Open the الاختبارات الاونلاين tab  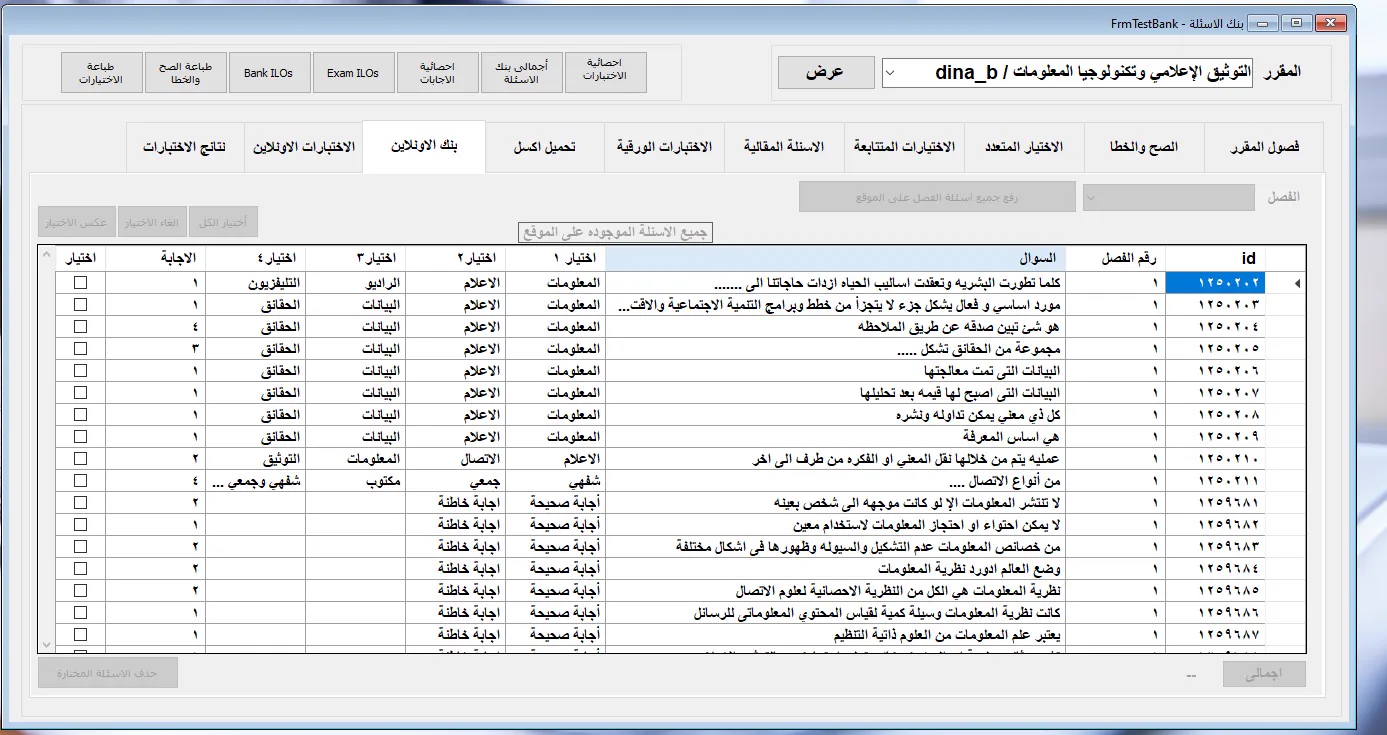303,147
